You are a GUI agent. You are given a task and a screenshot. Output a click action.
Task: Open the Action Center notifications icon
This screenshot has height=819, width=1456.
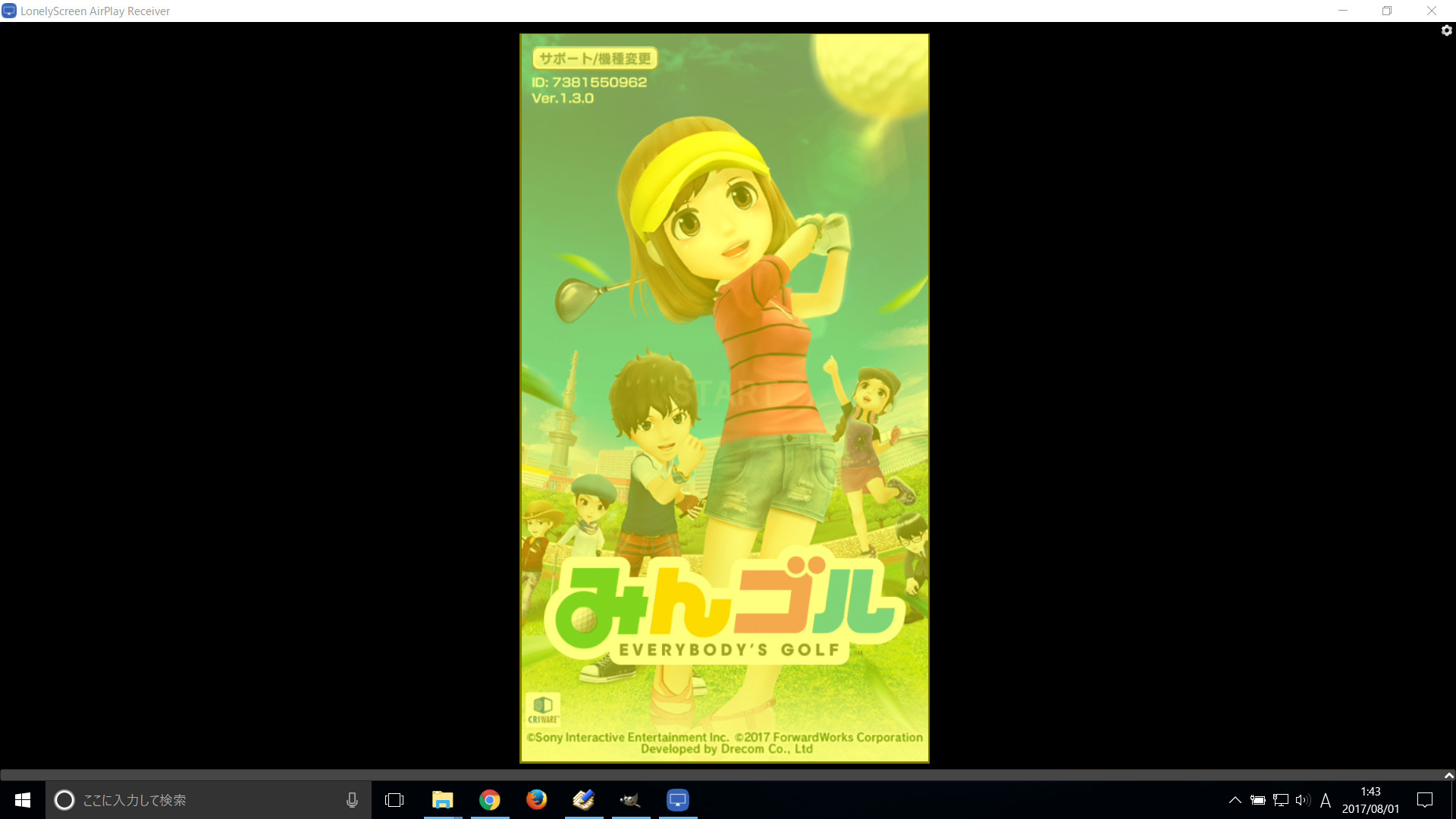1425,800
